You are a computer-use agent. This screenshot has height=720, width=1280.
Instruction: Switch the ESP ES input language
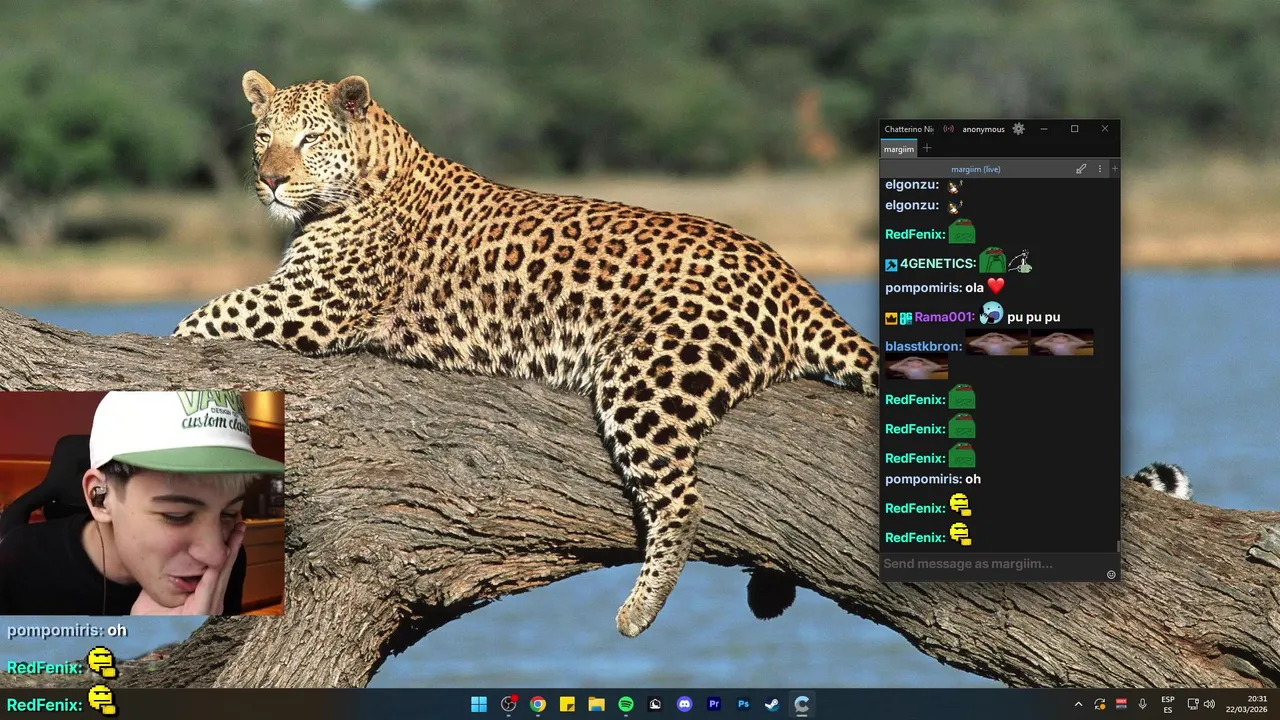[1168, 705]
